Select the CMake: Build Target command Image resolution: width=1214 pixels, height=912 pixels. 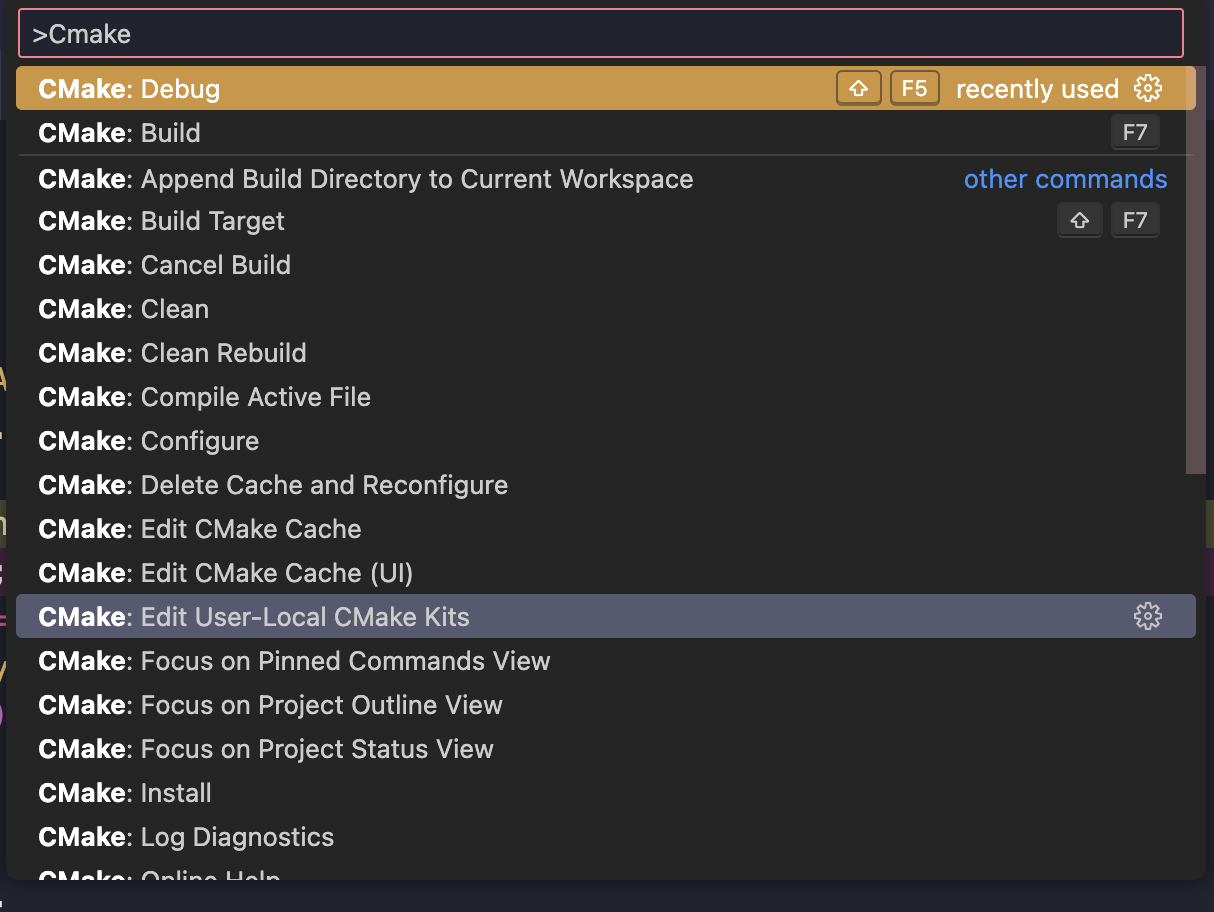[400, 221]
